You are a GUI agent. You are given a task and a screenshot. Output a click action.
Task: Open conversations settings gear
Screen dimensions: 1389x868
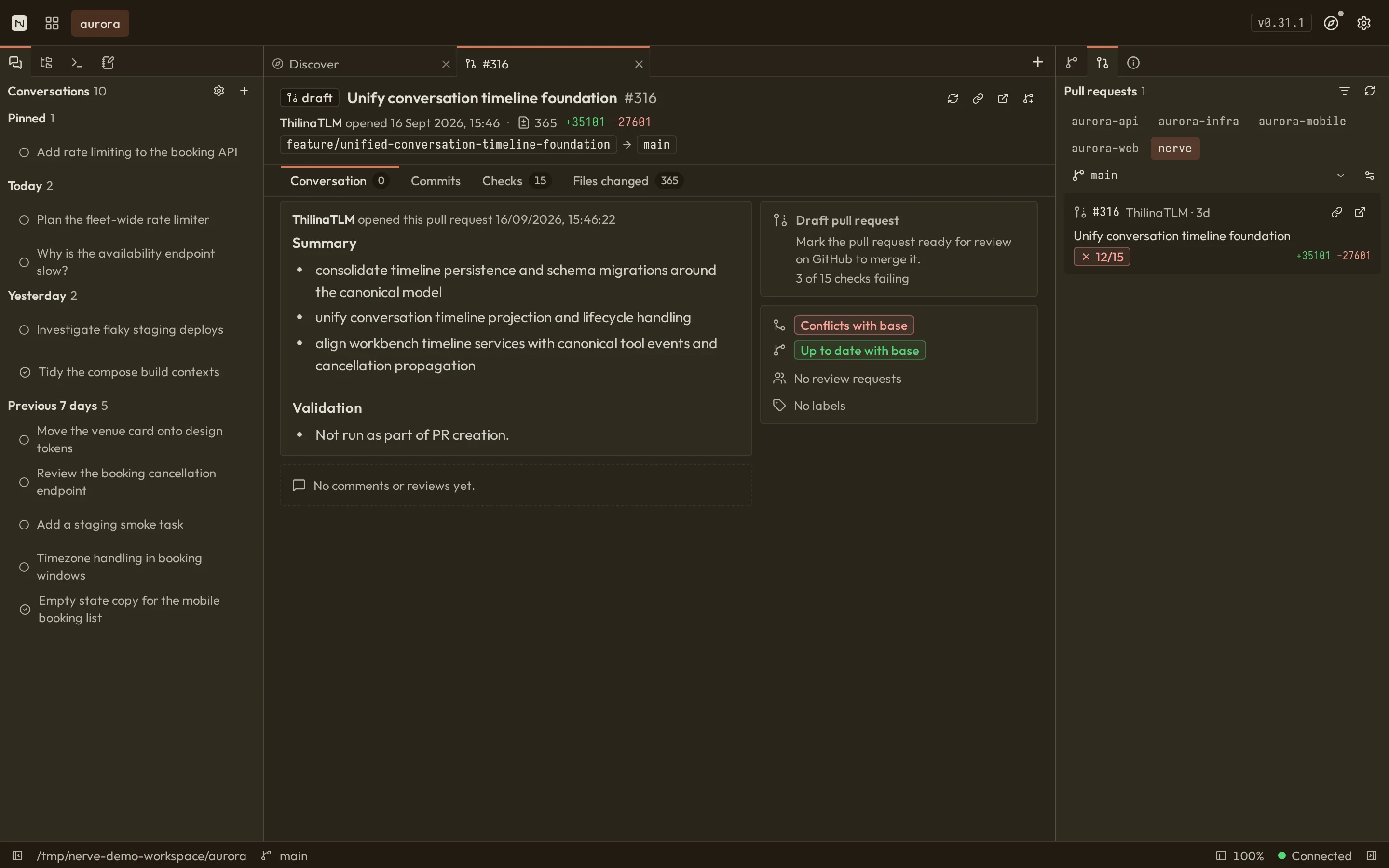(x=218, y=91)
